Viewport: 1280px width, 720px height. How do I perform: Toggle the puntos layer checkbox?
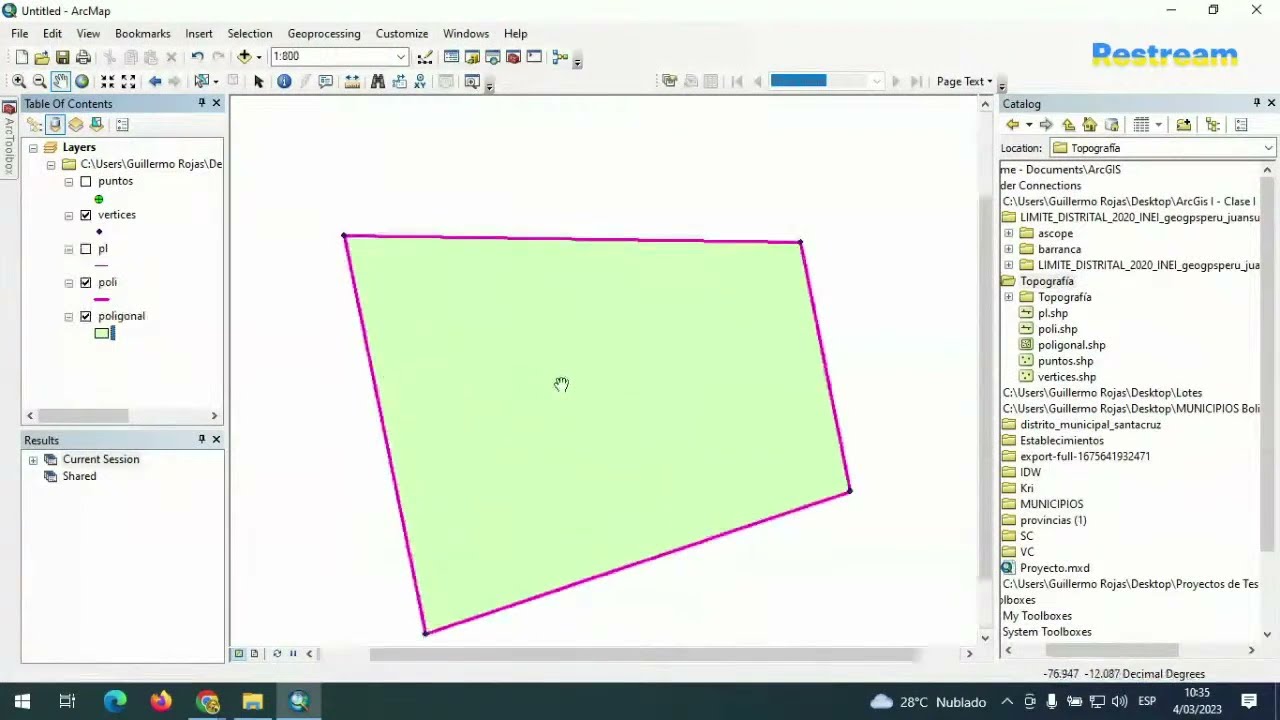(86, 181)
